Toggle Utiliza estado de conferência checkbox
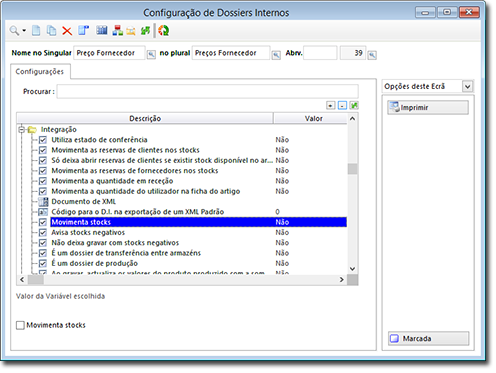496x373 pixels. point(43,140)
